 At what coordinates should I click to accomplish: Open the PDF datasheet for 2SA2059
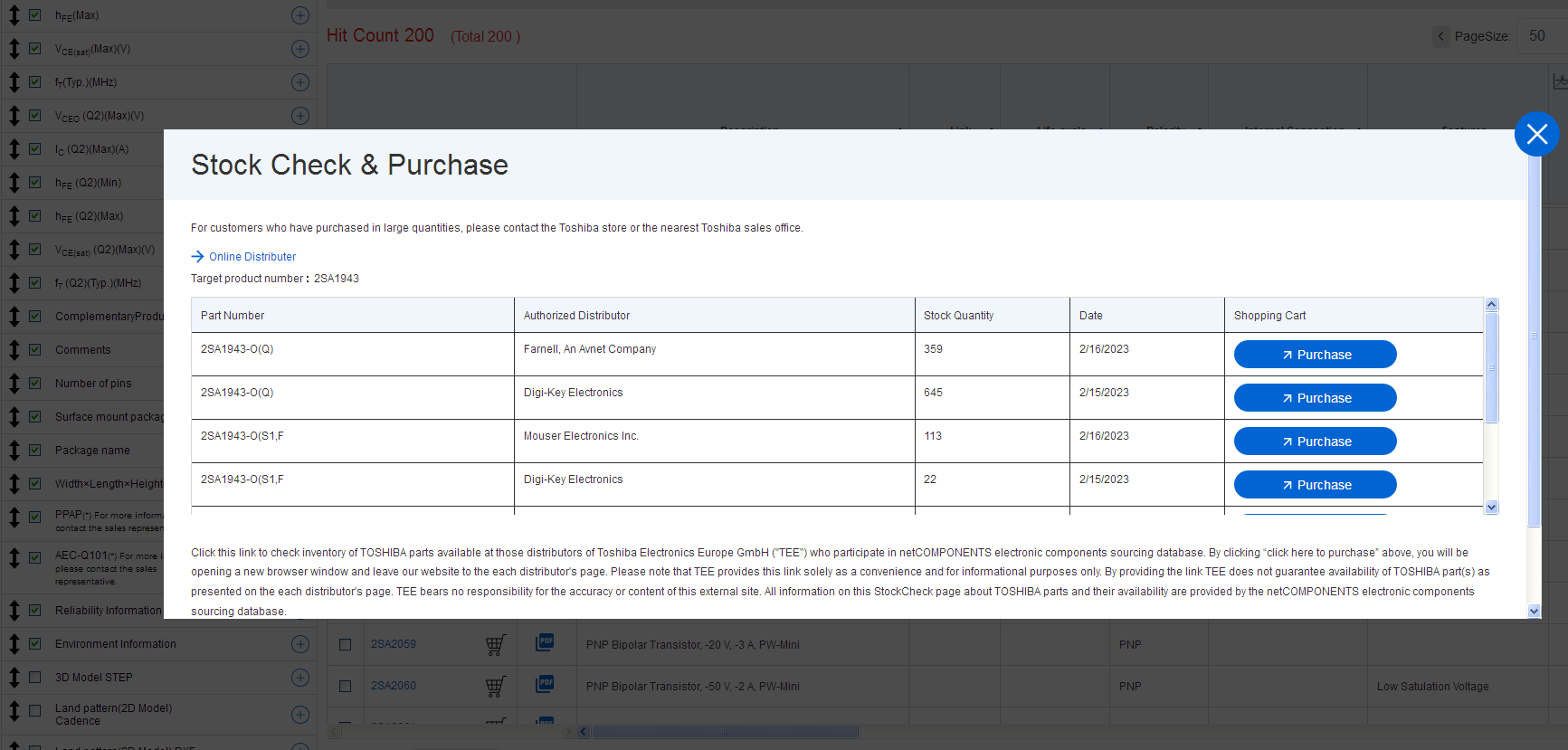[545, 642]
